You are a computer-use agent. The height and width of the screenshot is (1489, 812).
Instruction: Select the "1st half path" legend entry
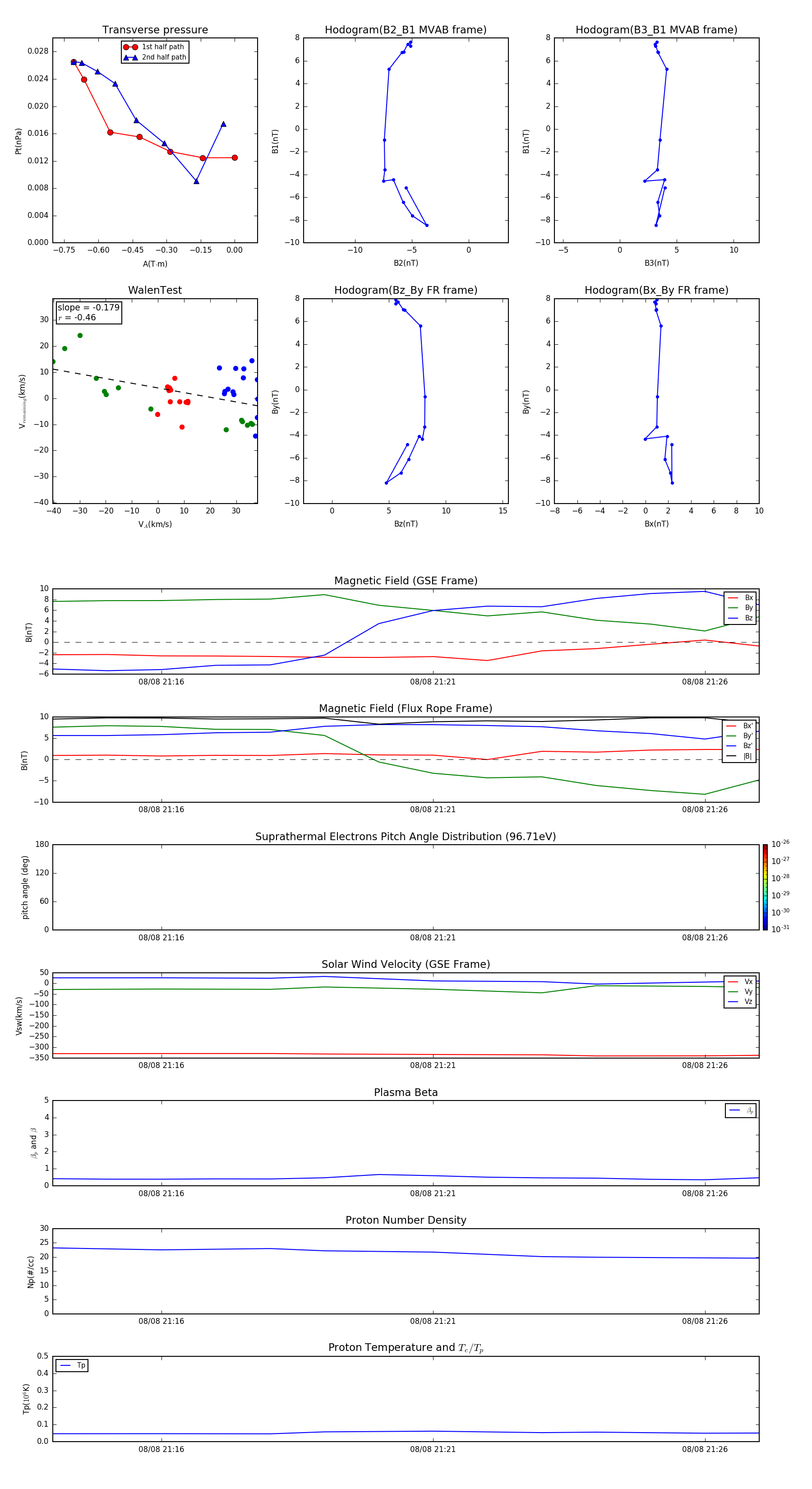tap(154, 47)
